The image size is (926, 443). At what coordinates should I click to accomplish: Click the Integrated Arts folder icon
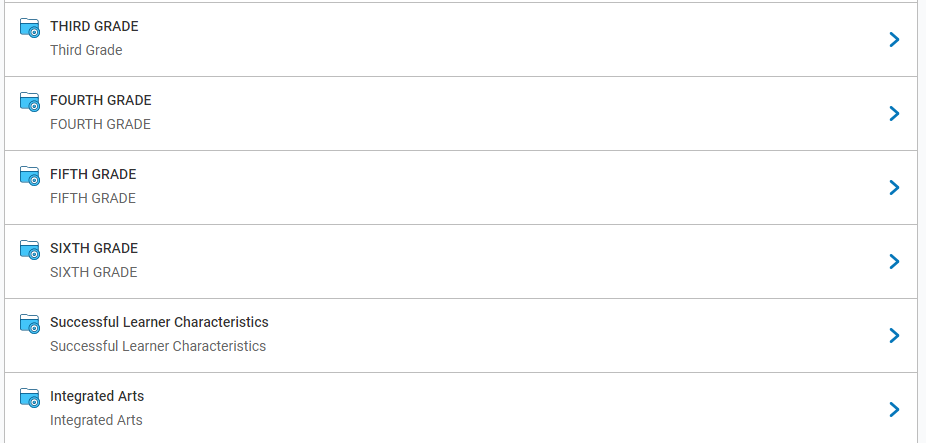30,398
